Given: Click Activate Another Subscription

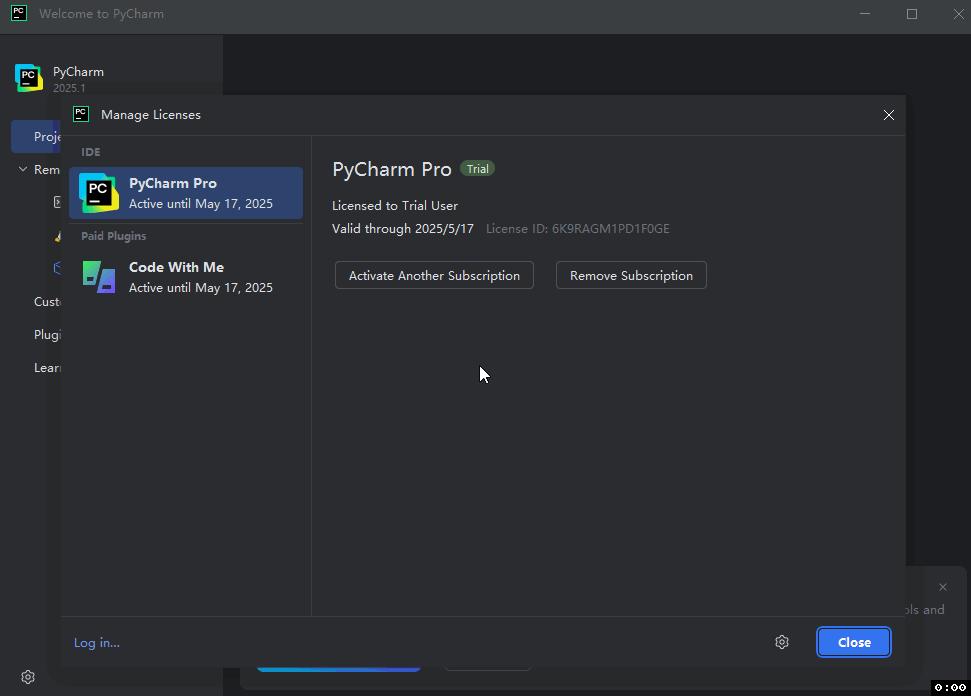Looking at the screenshot, I should [x=433, y=275].
